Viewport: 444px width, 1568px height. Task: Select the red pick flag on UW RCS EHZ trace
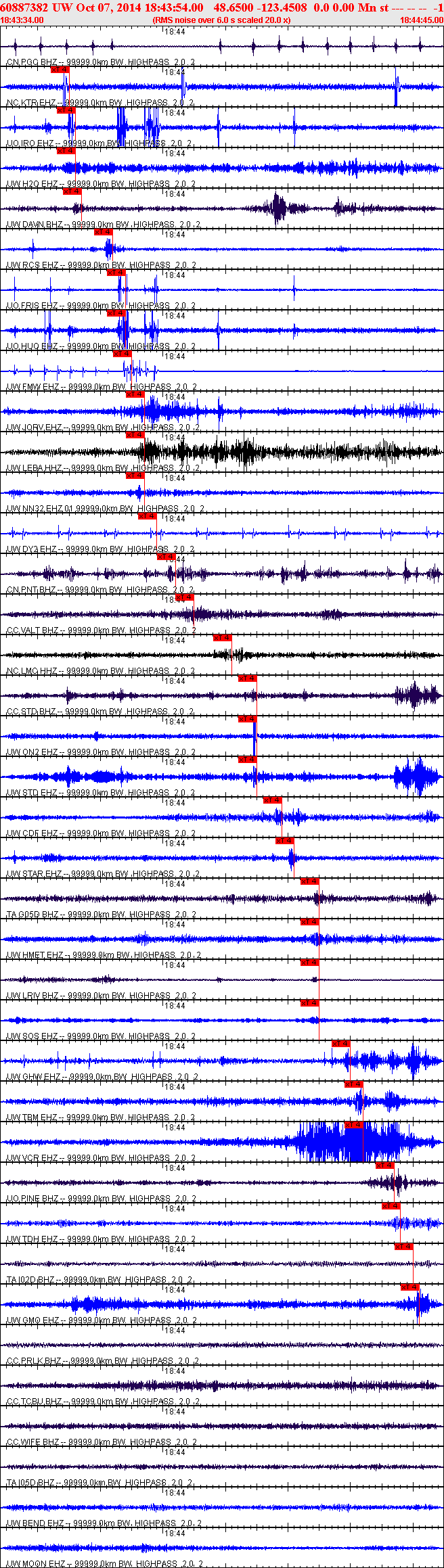pos(104,232)
